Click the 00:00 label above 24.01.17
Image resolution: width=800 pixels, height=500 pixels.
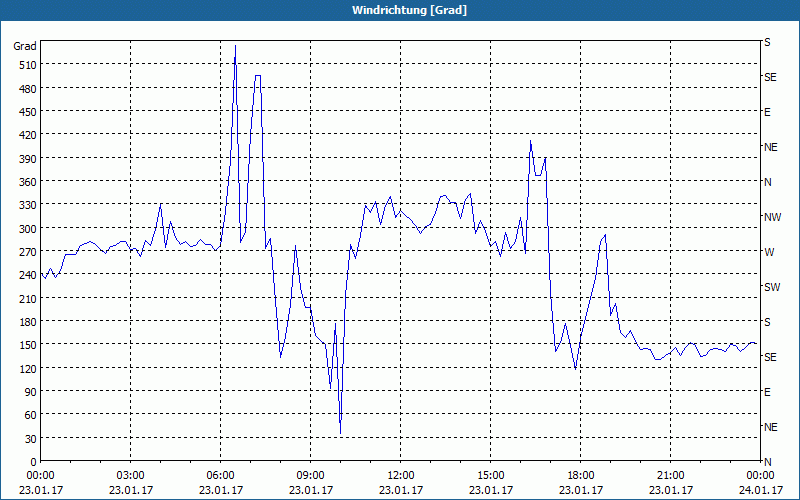(x=761, y=476)
